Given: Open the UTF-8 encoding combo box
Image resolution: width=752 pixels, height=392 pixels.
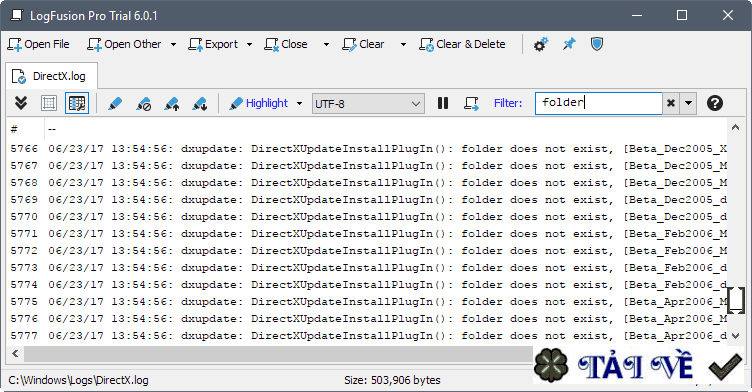Looking at the screenshot, I should (x=368, y=104).
